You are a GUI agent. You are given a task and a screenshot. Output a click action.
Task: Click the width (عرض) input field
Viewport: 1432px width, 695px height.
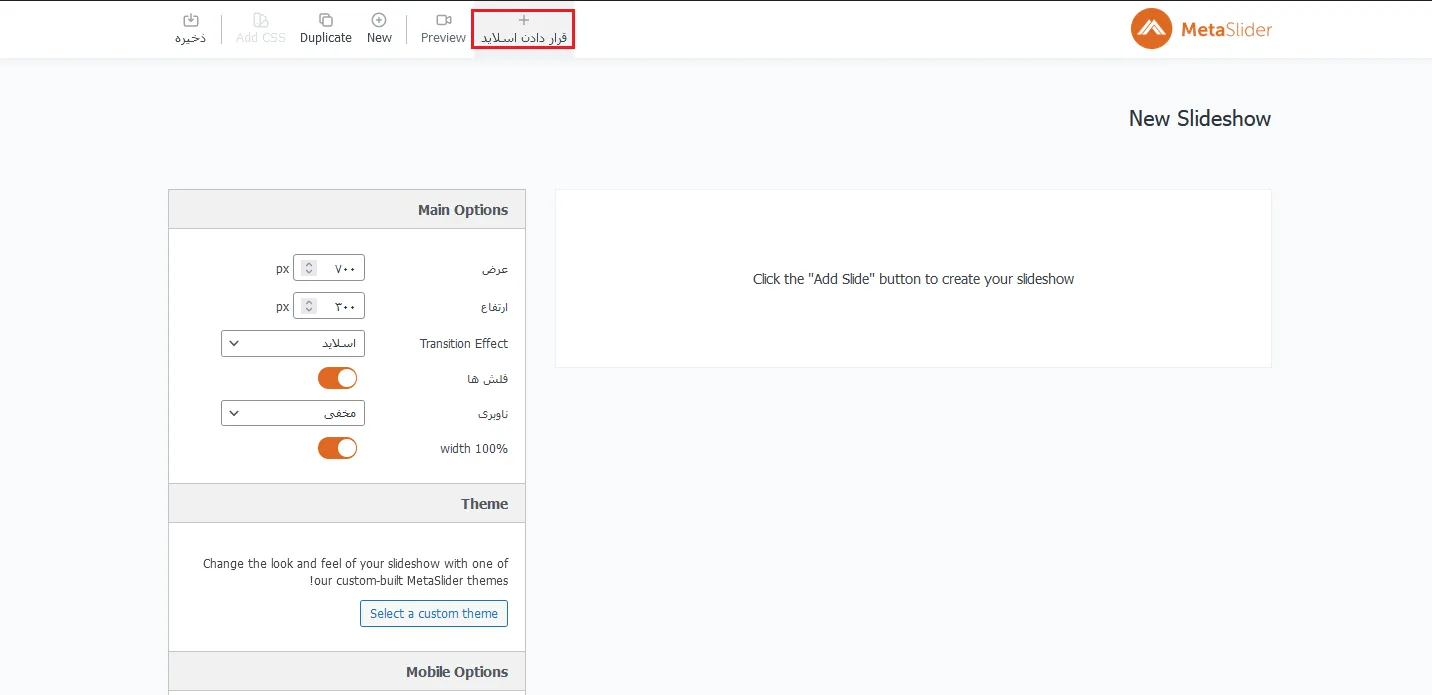(x=329, y=268)
